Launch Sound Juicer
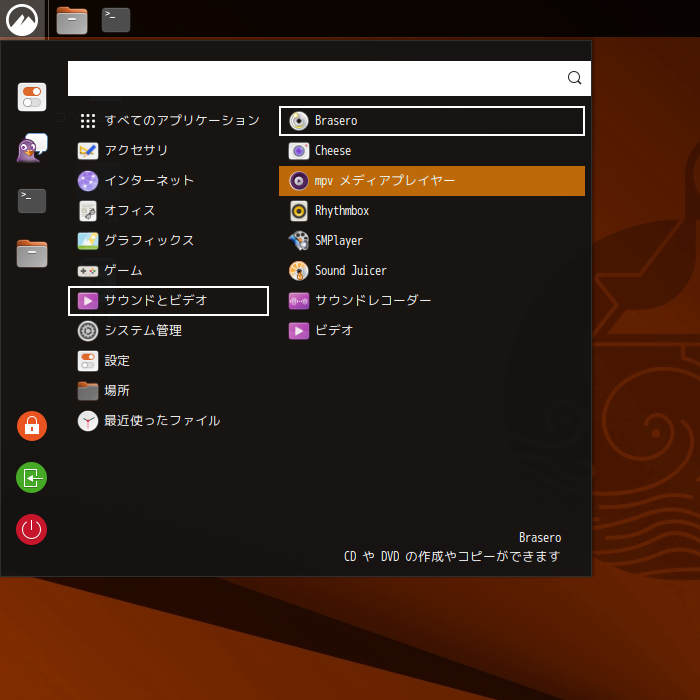The width and height of the screenshot is (700, 700). [x=432, y=271]
